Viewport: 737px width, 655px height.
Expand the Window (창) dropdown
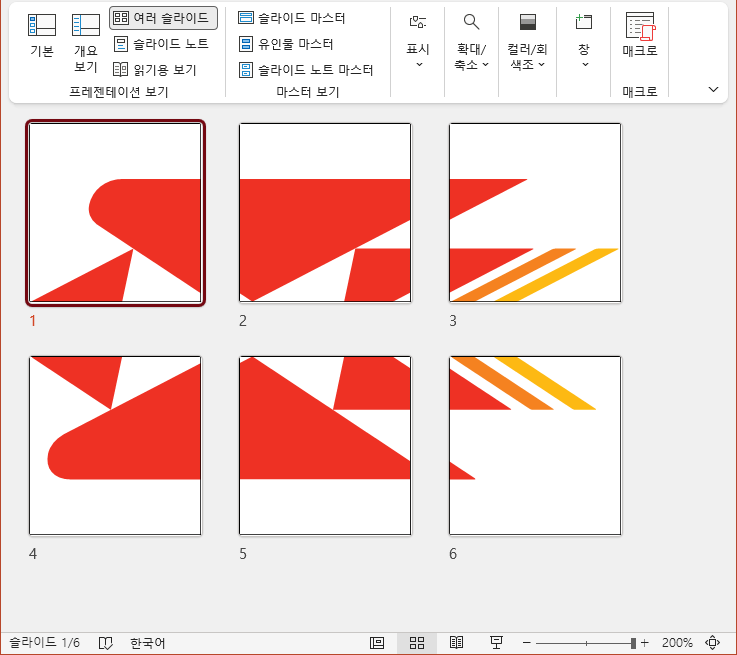click(584, 41)
